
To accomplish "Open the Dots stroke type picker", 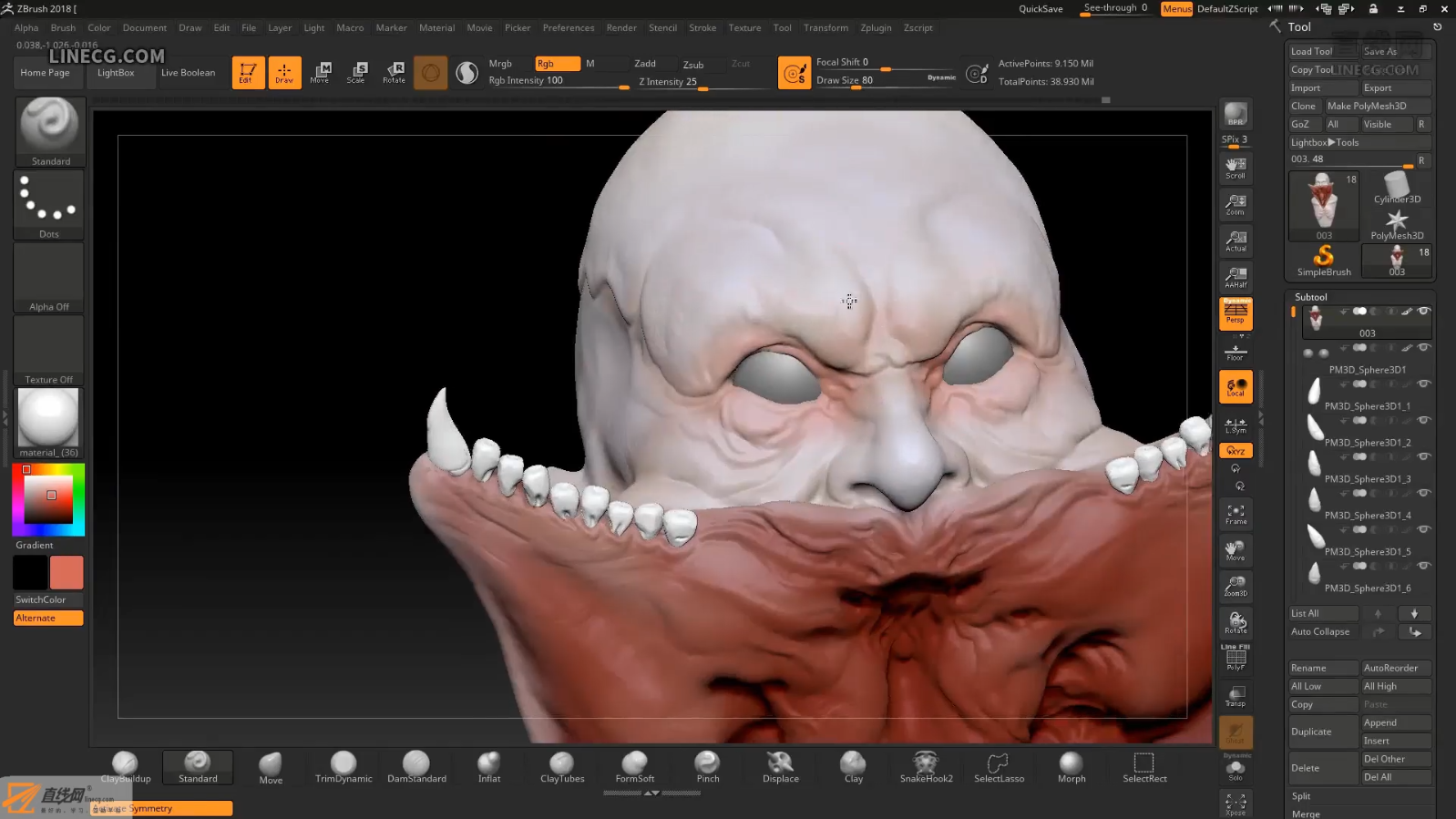I will point(49,205).
